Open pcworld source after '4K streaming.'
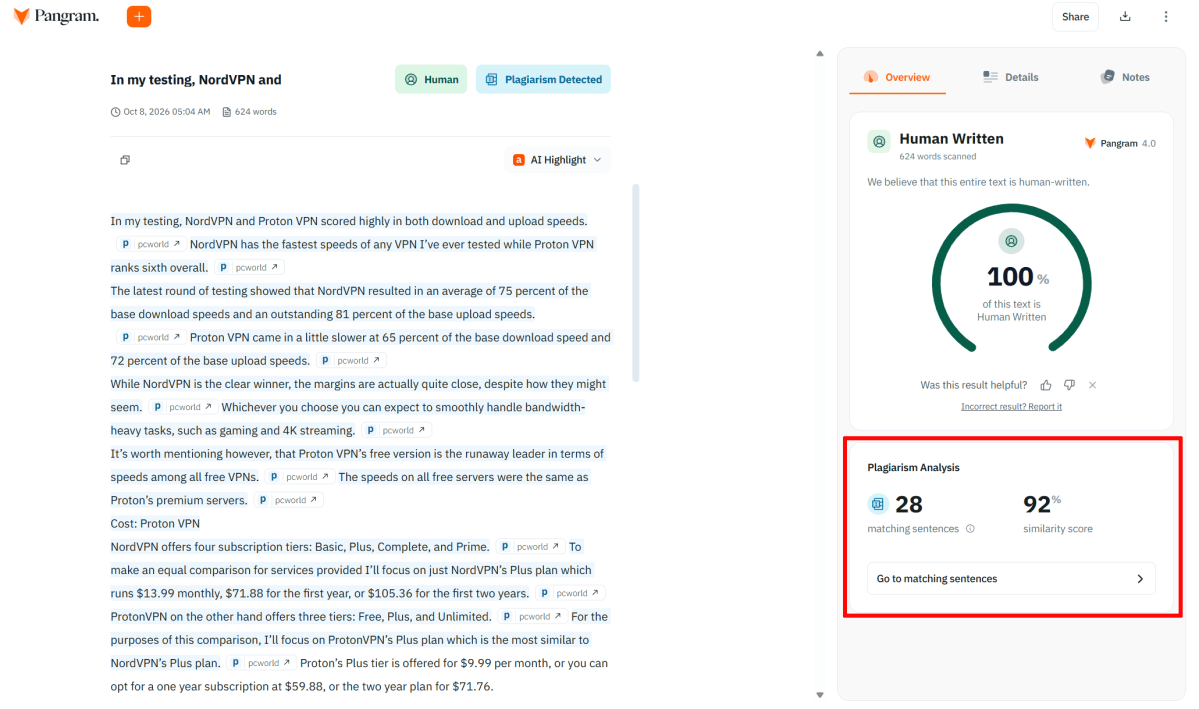The width and height of the screenshot is (1199, 709). [396, 431]
